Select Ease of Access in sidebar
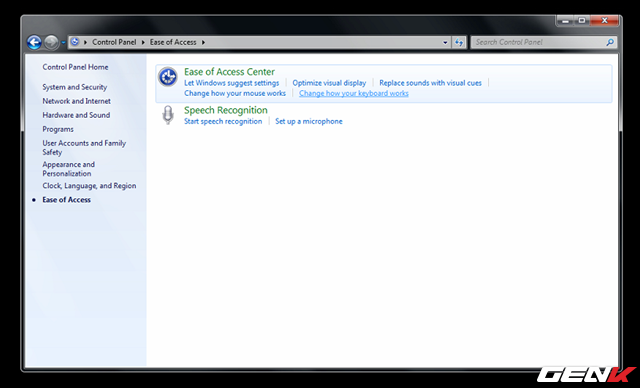 tap(67, 200)
